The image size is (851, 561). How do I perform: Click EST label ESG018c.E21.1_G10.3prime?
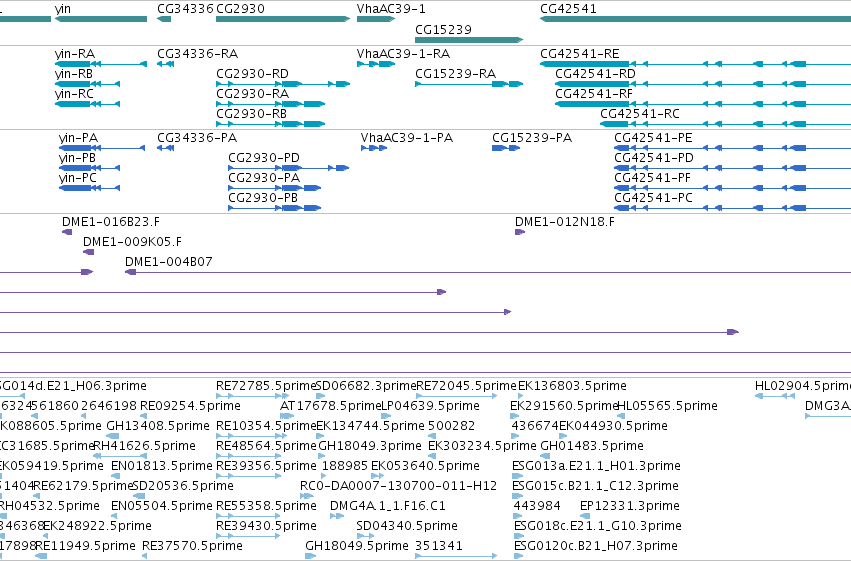tap(598, 526)
